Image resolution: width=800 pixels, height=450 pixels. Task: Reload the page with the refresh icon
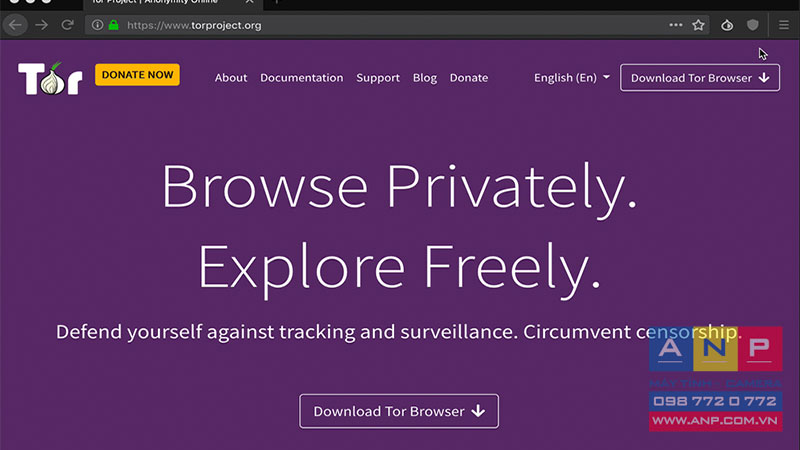(67, 24)
